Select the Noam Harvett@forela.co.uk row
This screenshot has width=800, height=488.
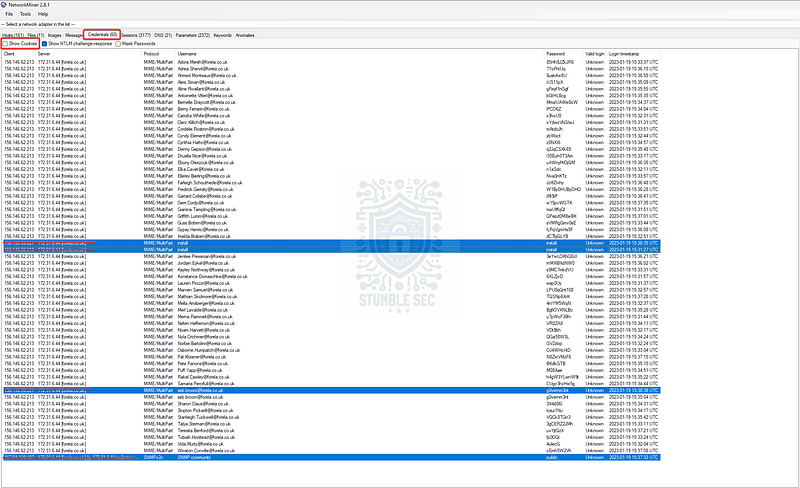coord(331,330)
